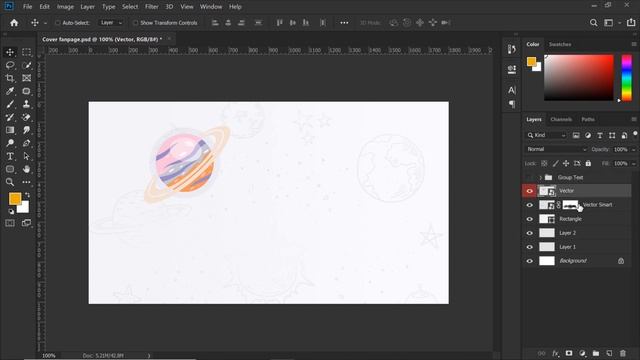Open the Window menu

(x=211, y=7)
